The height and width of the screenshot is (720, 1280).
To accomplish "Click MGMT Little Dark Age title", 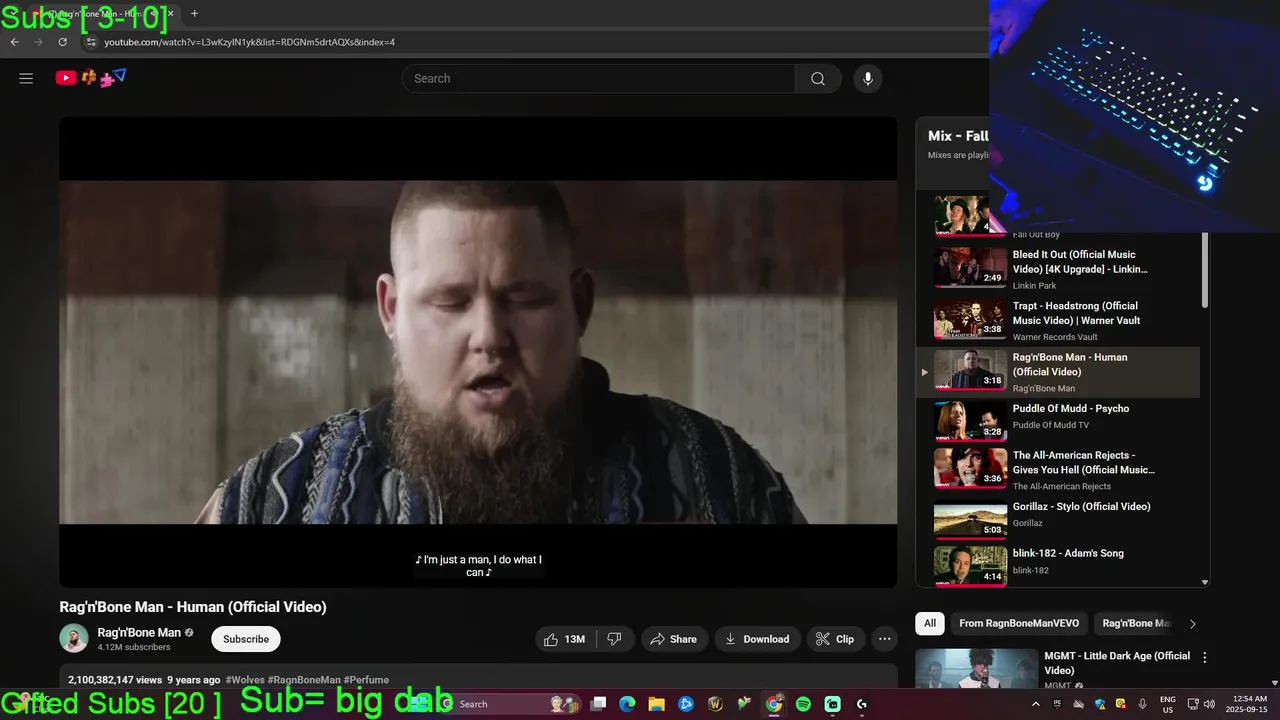I will (1117, 663).
